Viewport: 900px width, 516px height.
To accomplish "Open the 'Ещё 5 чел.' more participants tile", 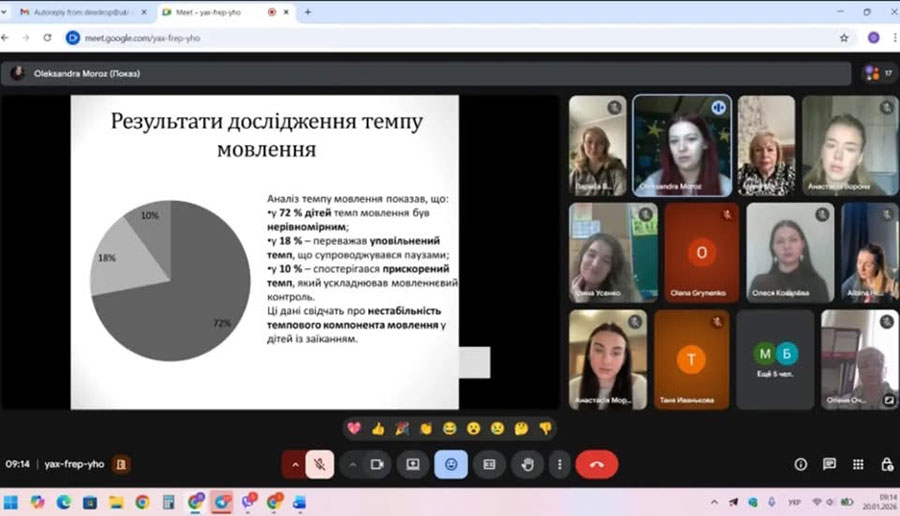I will [775, 360].
